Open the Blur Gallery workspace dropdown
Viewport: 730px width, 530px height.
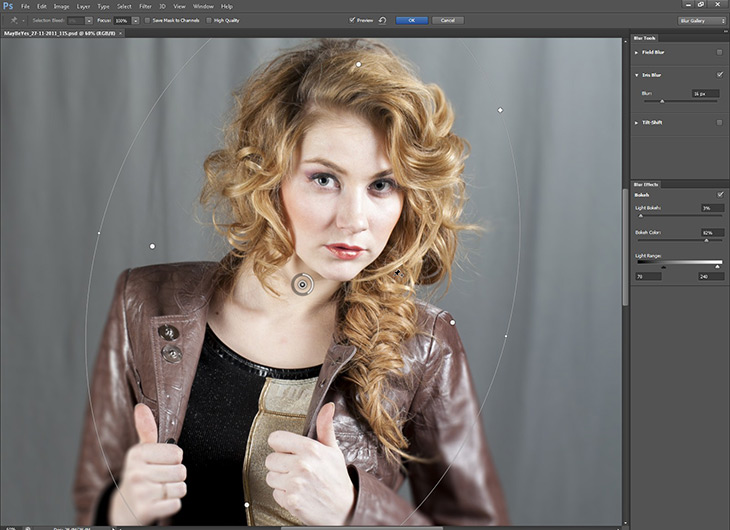click(x=702, y=20)
